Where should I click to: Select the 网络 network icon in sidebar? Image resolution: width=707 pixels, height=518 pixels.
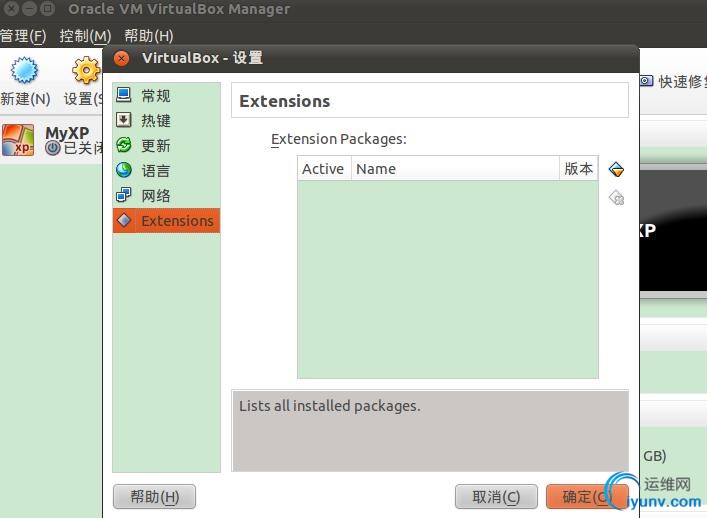pyautogui.click(x=124, y=195)
